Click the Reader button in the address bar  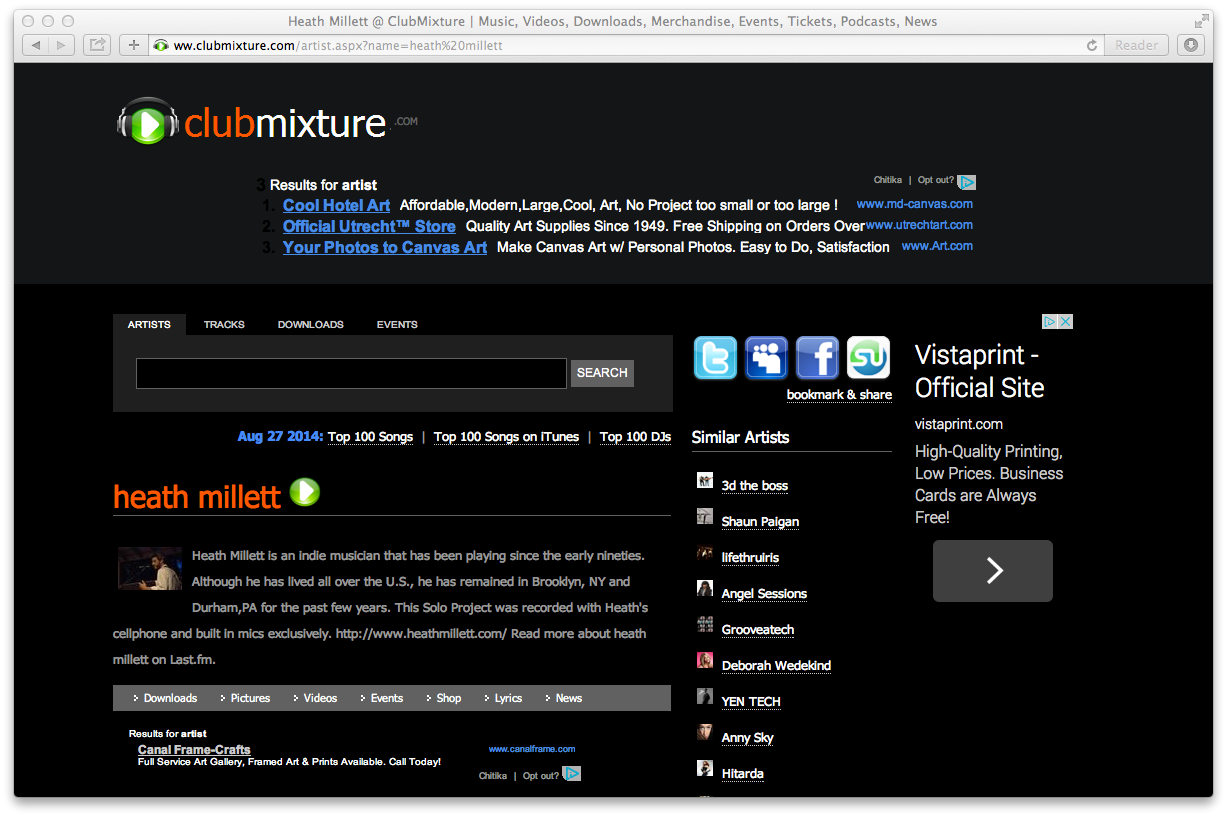click(1137, 45)
